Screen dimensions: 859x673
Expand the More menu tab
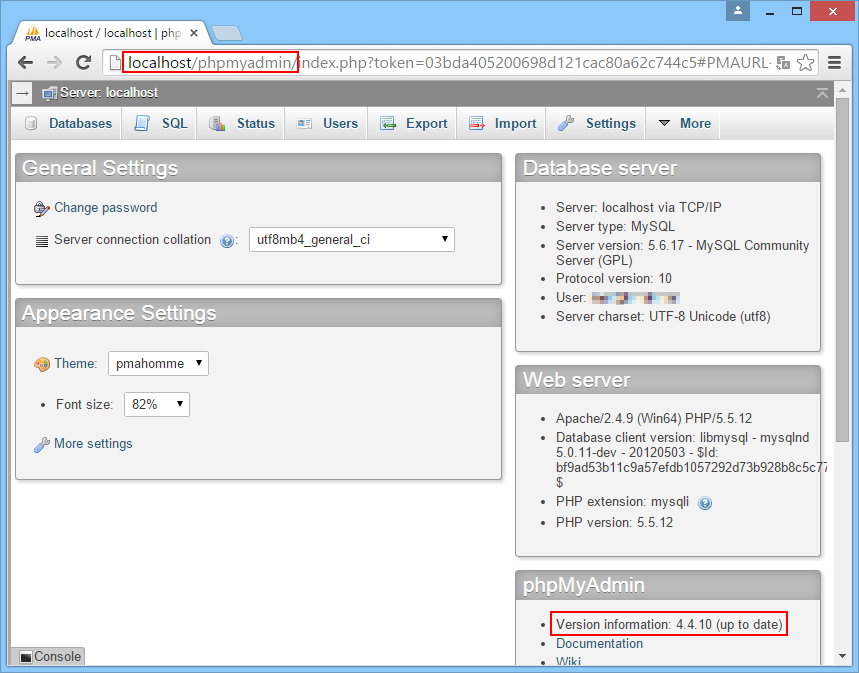pyautogui.click(x=683, y=123)
